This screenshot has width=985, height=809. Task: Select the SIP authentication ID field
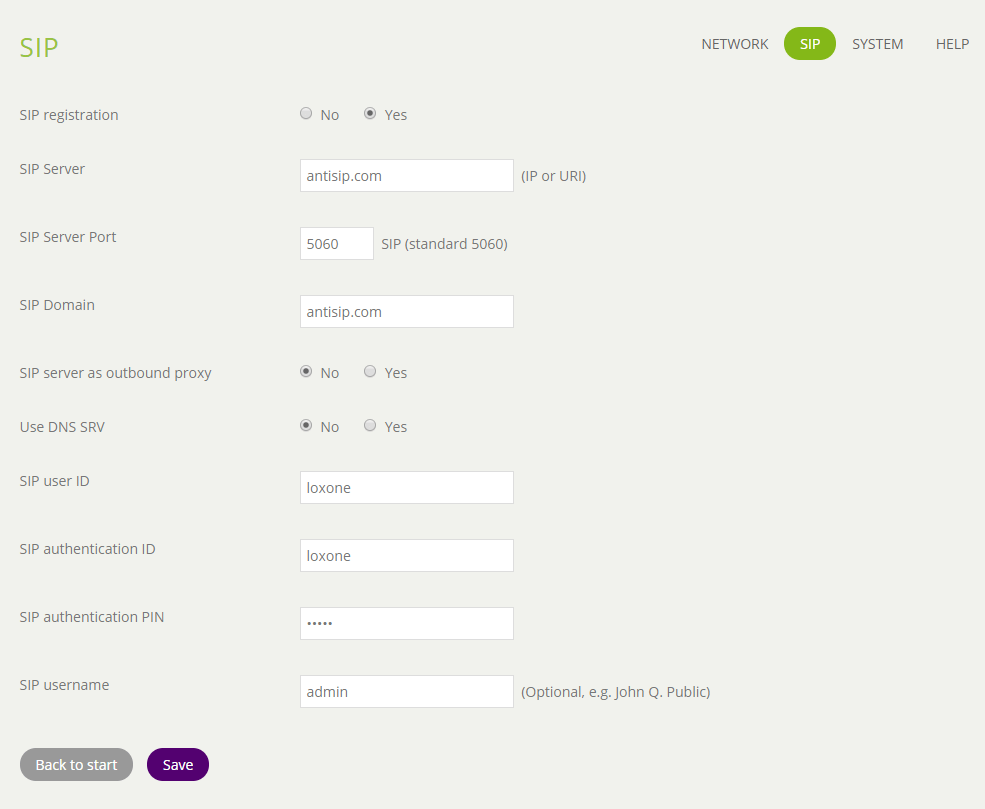pyautogui.click(x=406, y=556)
